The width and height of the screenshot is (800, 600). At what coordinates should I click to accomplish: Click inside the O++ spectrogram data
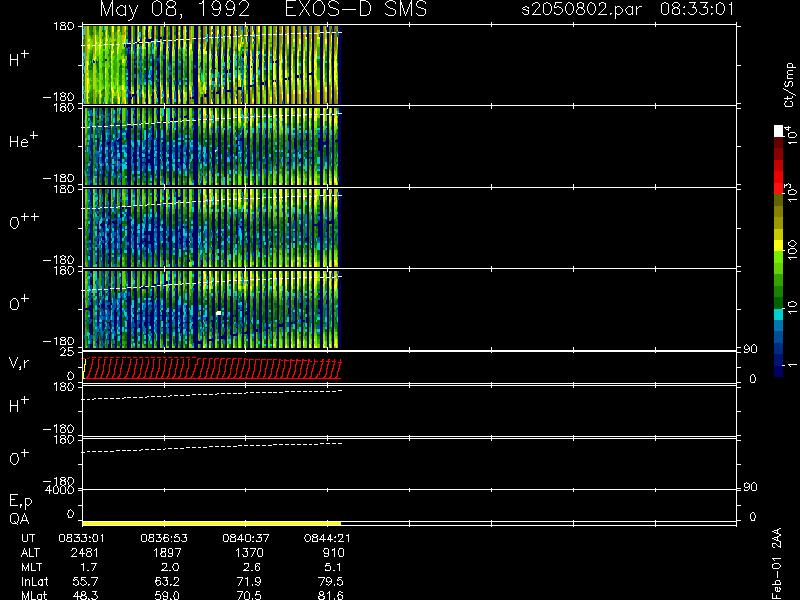tap(211, 228)
